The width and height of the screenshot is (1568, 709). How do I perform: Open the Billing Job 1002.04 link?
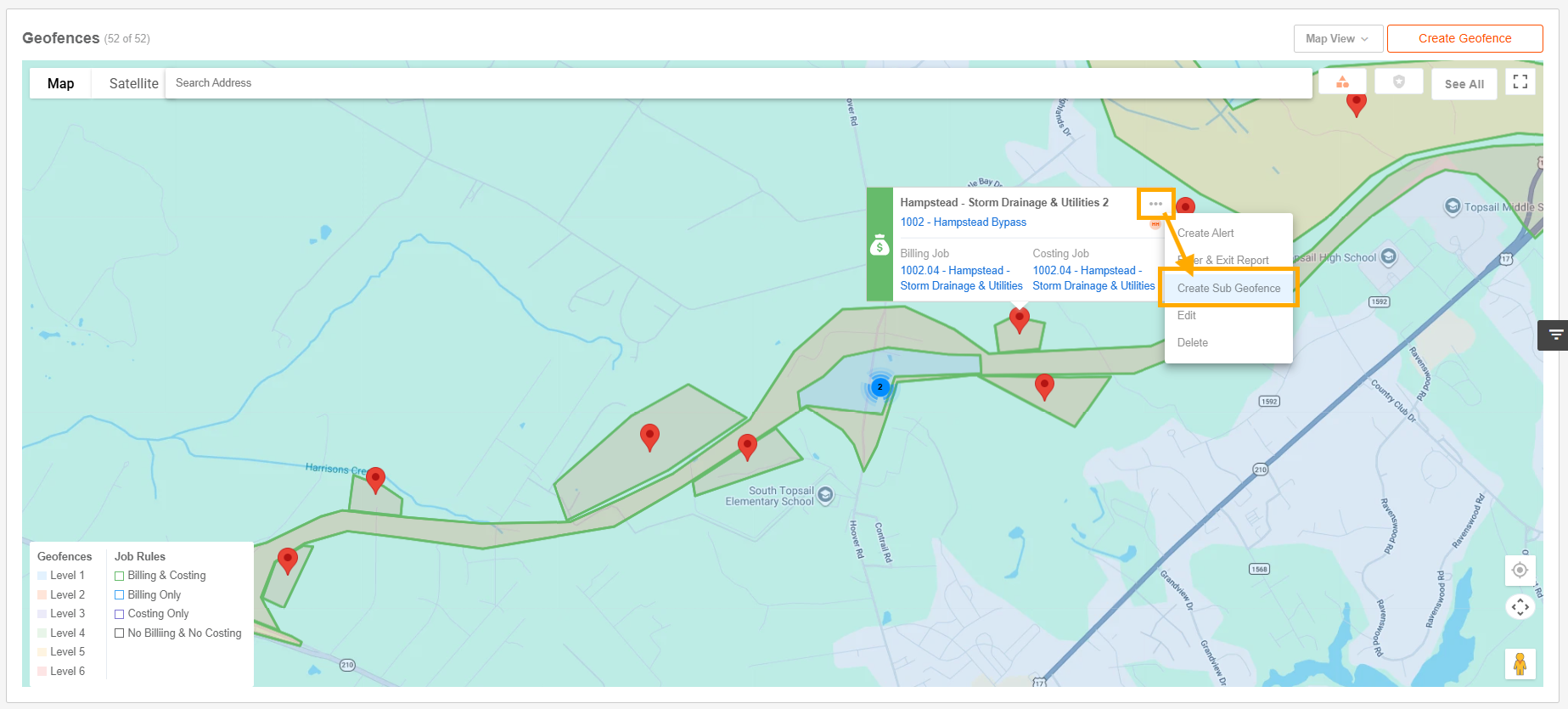click(x=961, y=279)
